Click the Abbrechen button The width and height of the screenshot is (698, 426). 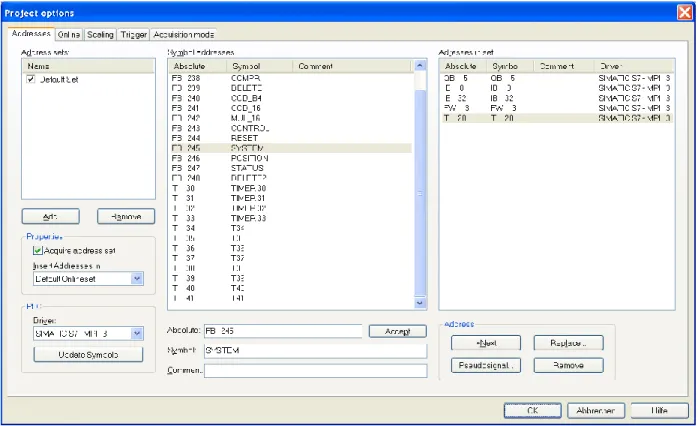tap(596, 410)
